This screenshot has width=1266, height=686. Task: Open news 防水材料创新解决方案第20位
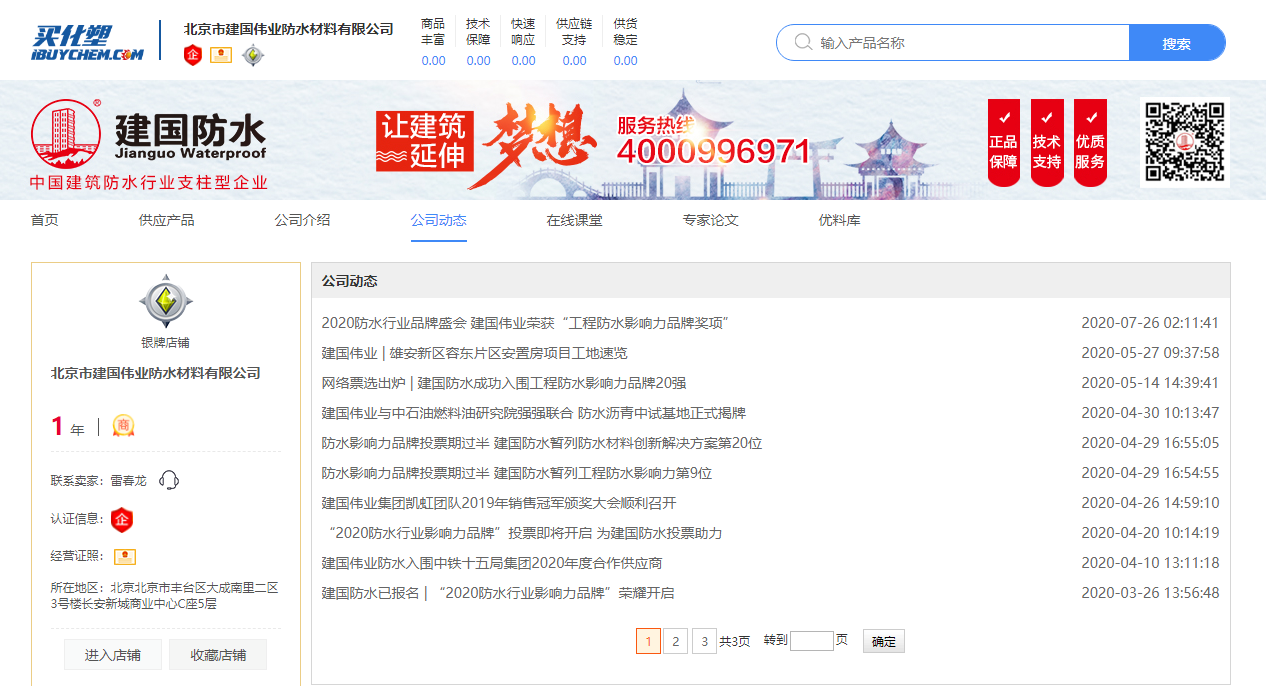point(541,443)
